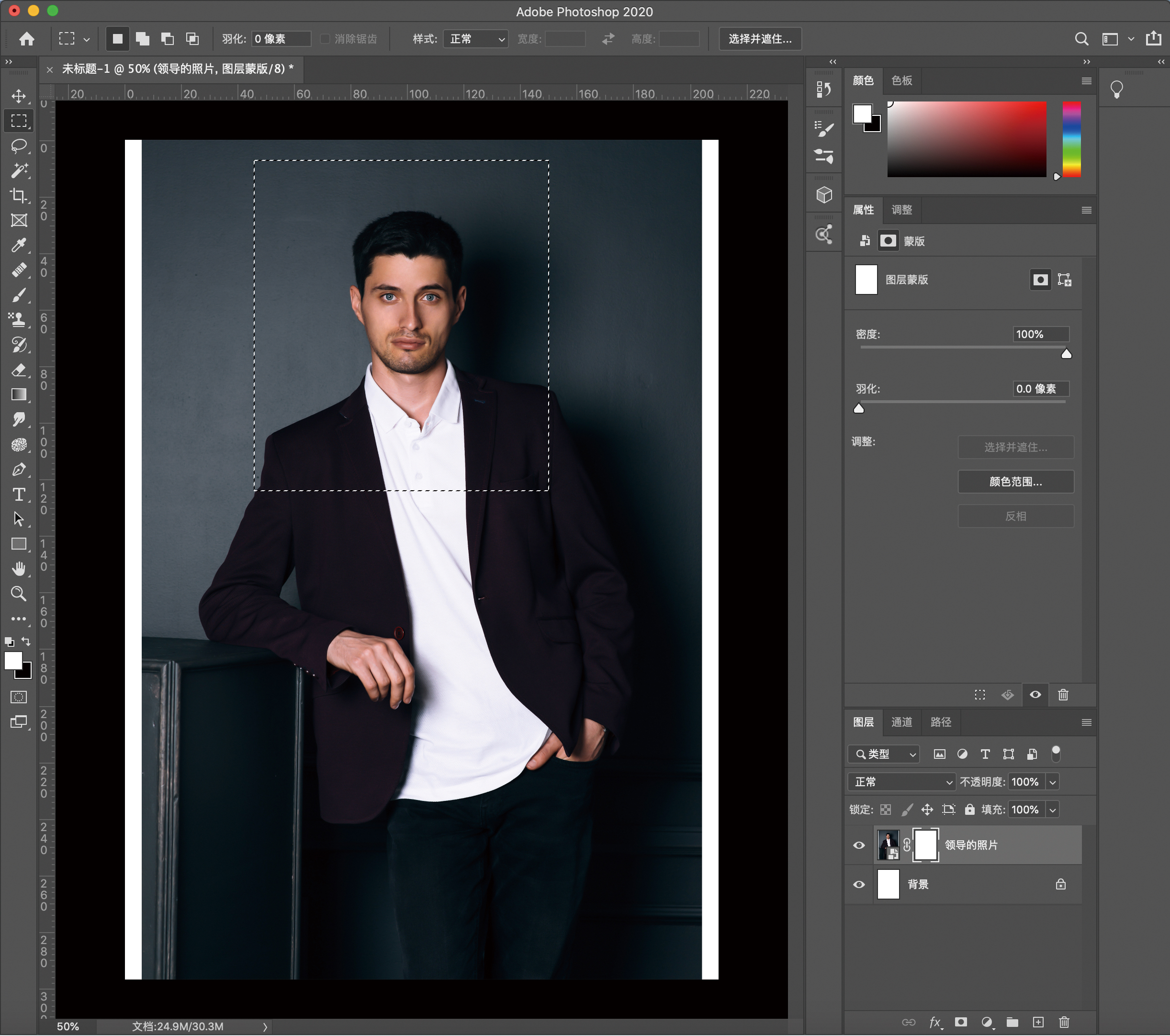Open the Layers panel menu
Screen dimensions: 1170x1036
coord(1086,722)
